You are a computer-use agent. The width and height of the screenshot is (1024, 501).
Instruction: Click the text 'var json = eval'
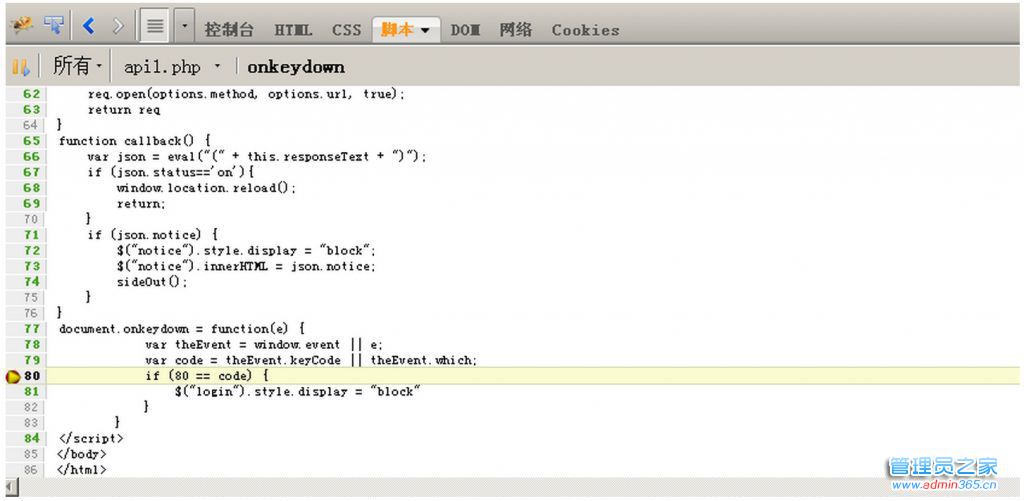(141, 157)
